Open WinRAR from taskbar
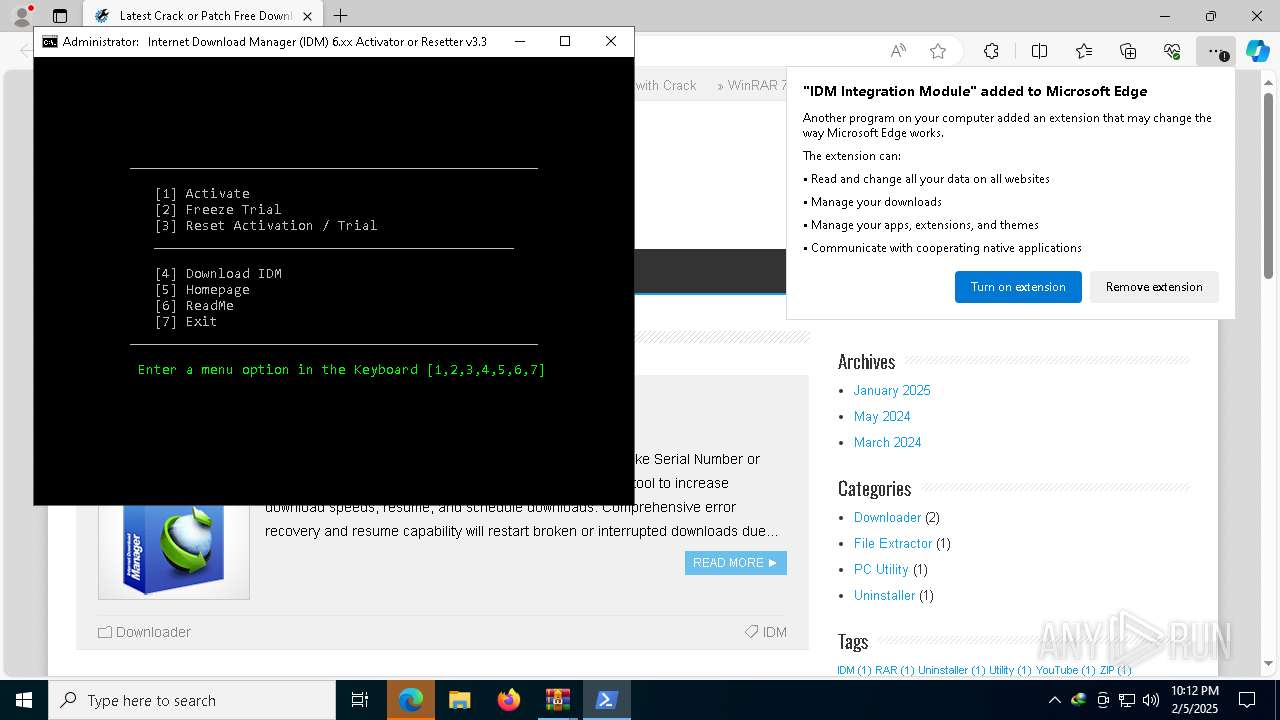Image resolution: width=1280 pixels, height=720 pixels. (x=557, y=700)
